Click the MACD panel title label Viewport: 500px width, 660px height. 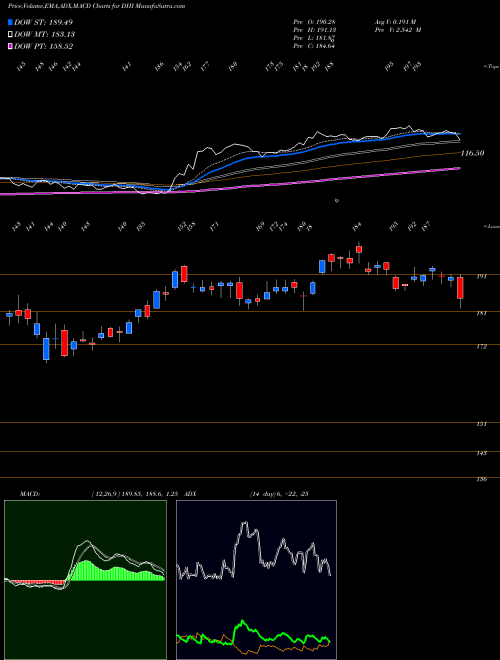[x=29, y=494]
